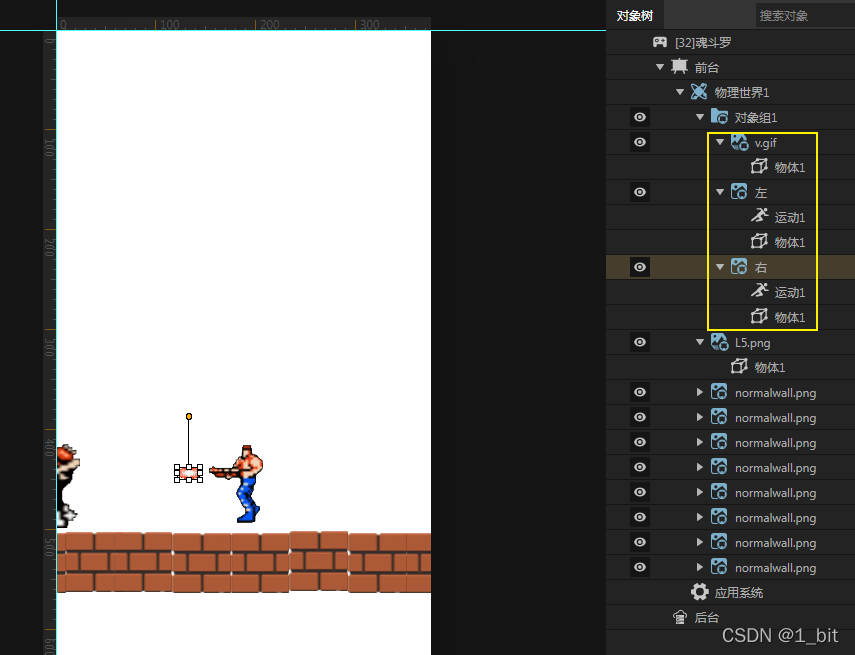855x655 pixels.
Task: Toggle the eye icon for 左
Action: (640, 192)
